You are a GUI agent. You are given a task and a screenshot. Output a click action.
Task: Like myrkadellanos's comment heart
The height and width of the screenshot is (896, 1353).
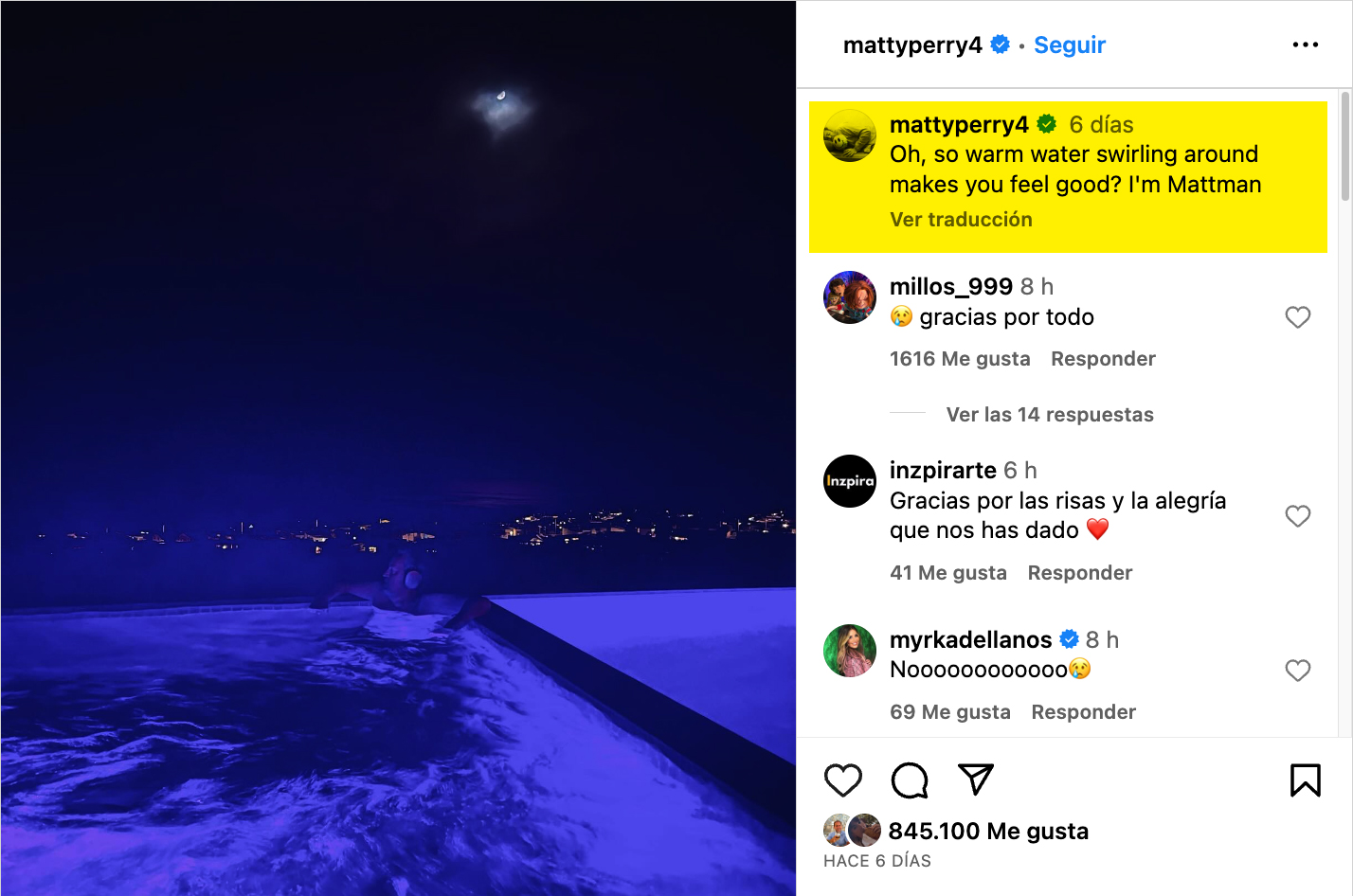pyautogui.click(x=1297, y=671)
